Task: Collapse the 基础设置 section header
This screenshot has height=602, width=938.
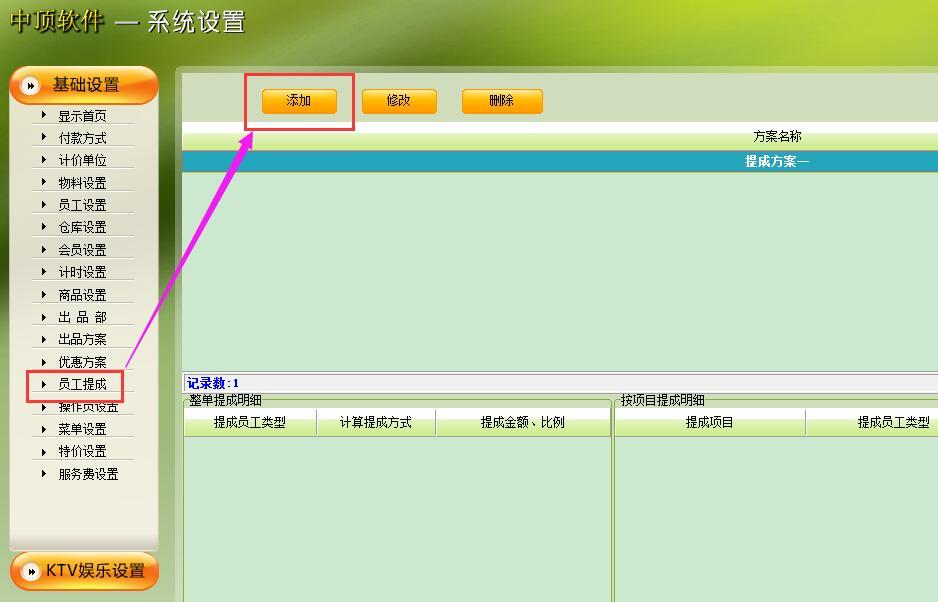Action: click(84, 85)
